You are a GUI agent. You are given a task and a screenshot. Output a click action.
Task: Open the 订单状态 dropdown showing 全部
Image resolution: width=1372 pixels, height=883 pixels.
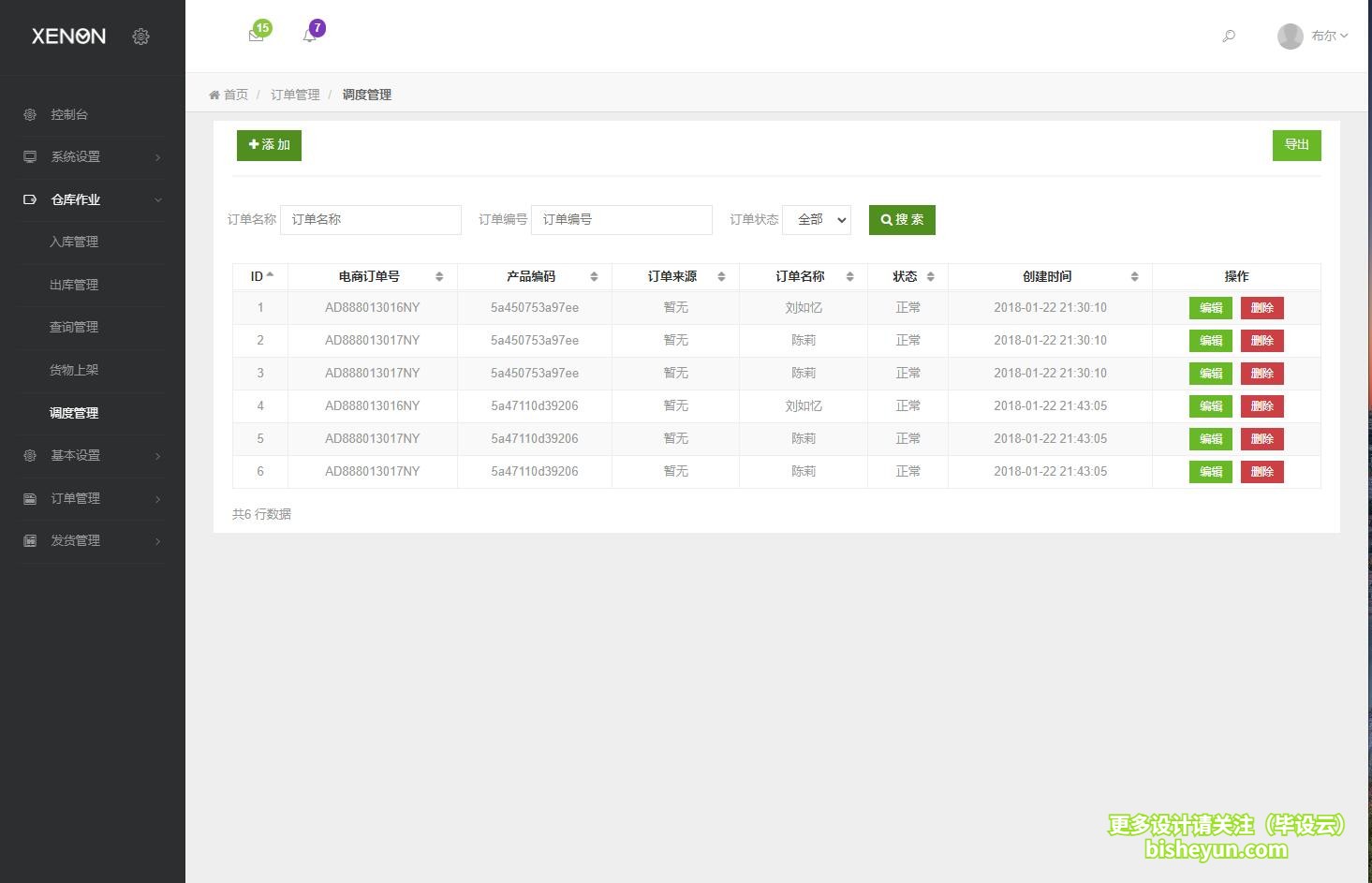817,219
